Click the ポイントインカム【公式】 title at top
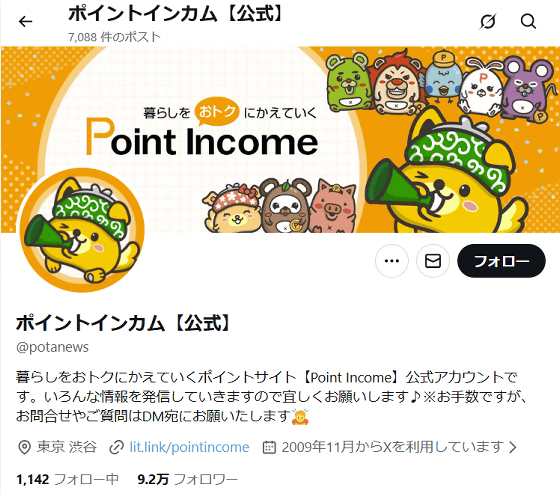The image size is (560, 494). [176, 14]
